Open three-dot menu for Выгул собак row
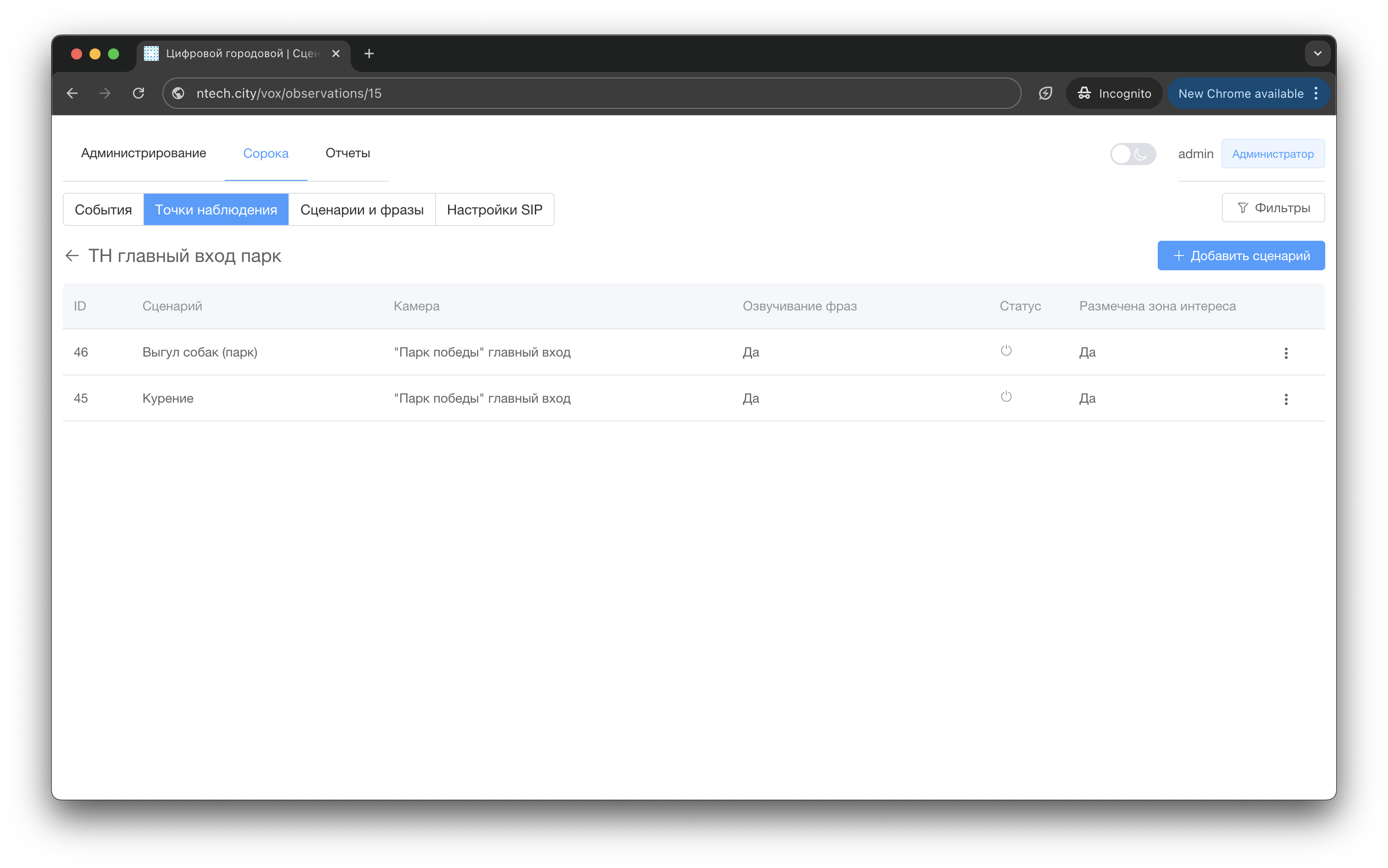Screen dimensions: 1388x868 click(x=1285, y=353)
